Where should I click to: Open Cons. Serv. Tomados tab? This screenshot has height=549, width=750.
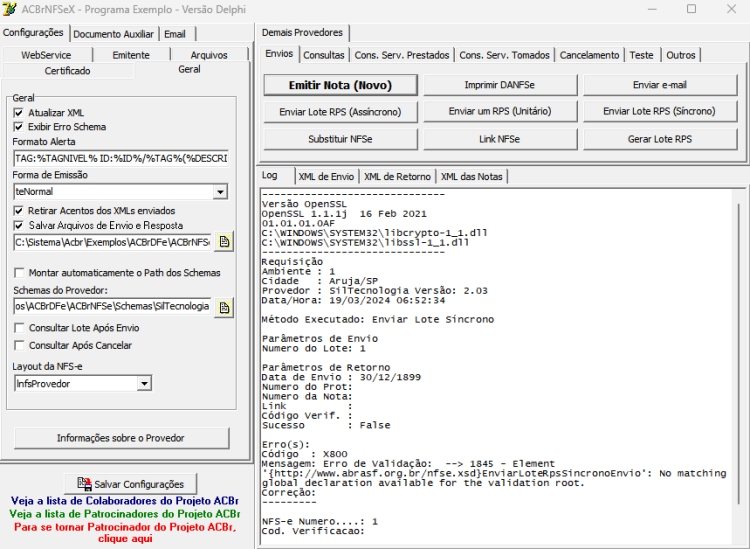click(x=505, y=55)
